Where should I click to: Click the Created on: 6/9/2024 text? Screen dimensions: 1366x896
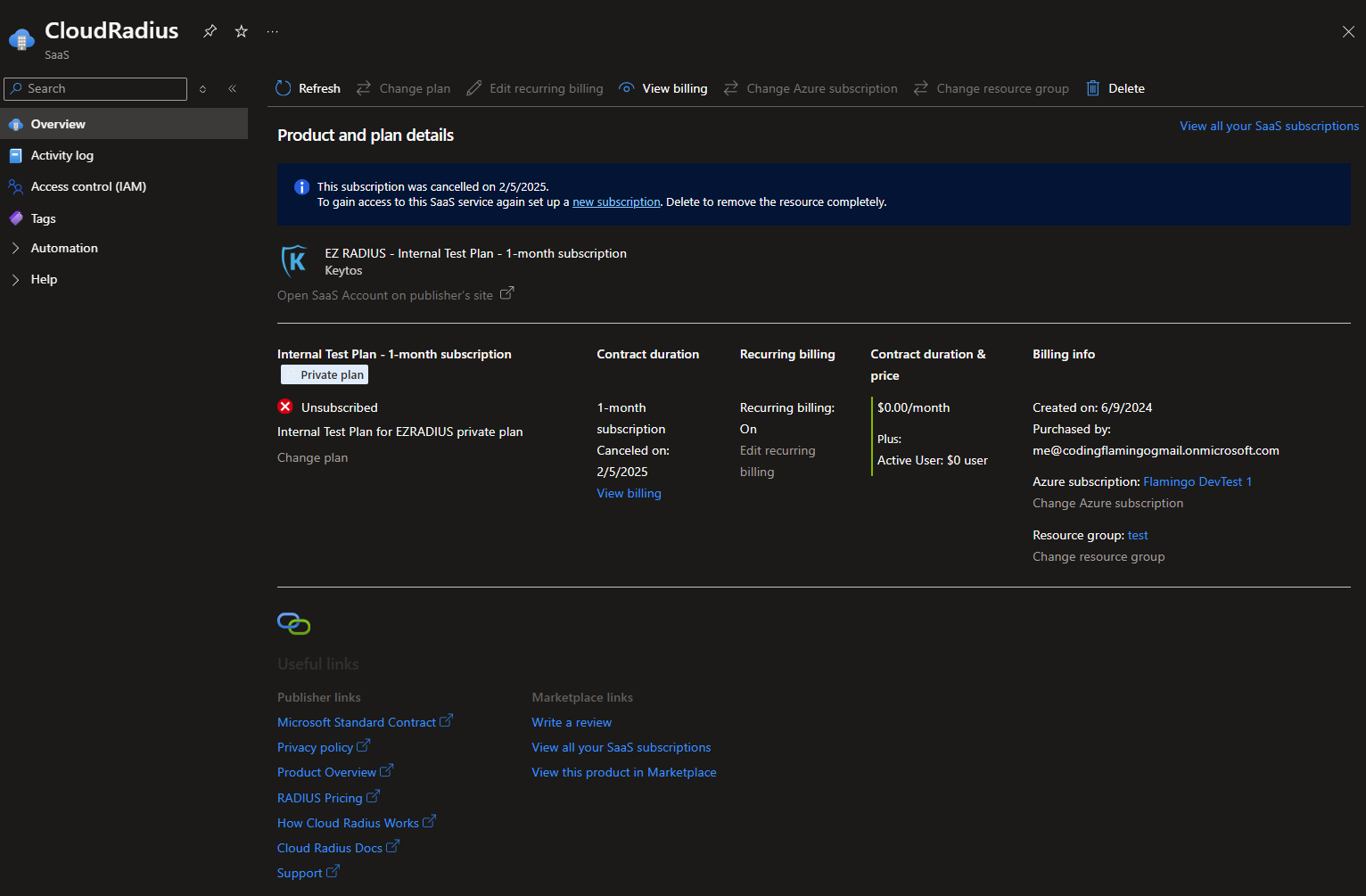(x=1092, y=407)
